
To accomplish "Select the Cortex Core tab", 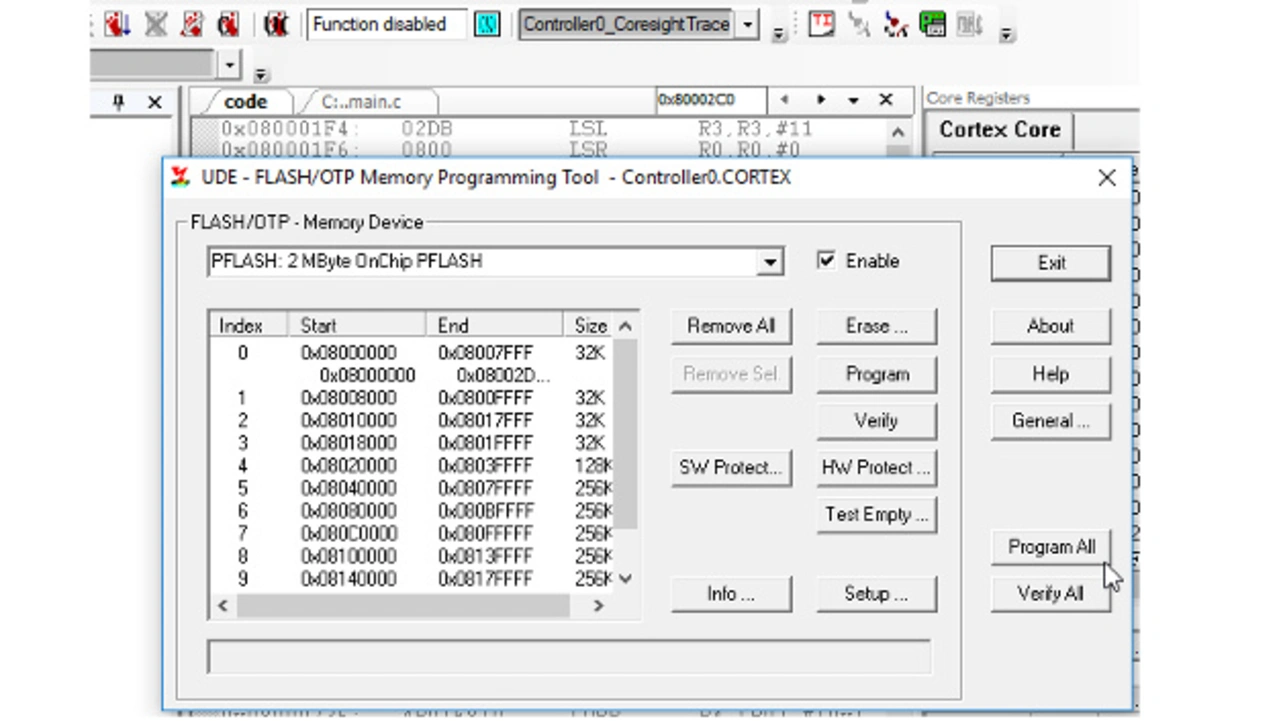I will coord(1000,130).
